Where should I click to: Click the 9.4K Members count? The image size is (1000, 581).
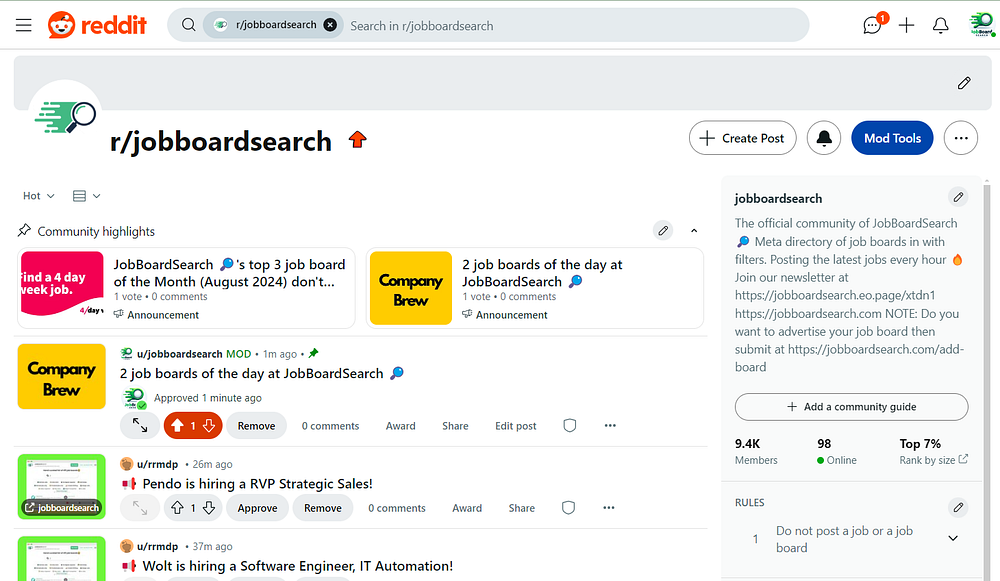[x=756, y=451]
